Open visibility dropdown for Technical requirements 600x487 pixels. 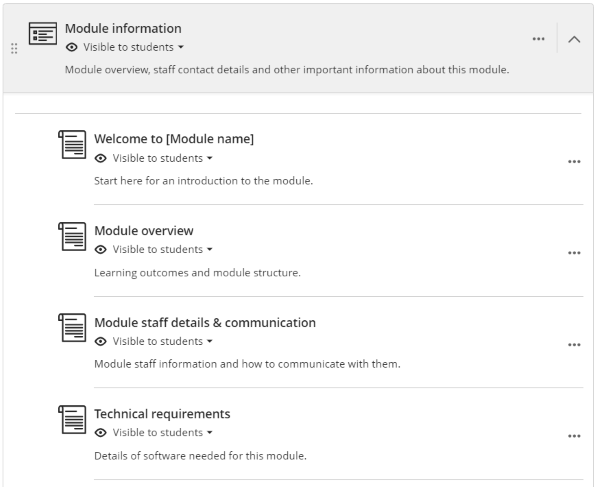(162, 433)
